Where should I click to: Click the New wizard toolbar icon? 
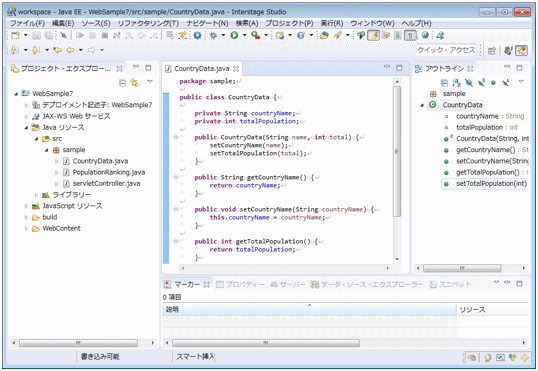tap(15, 35)
